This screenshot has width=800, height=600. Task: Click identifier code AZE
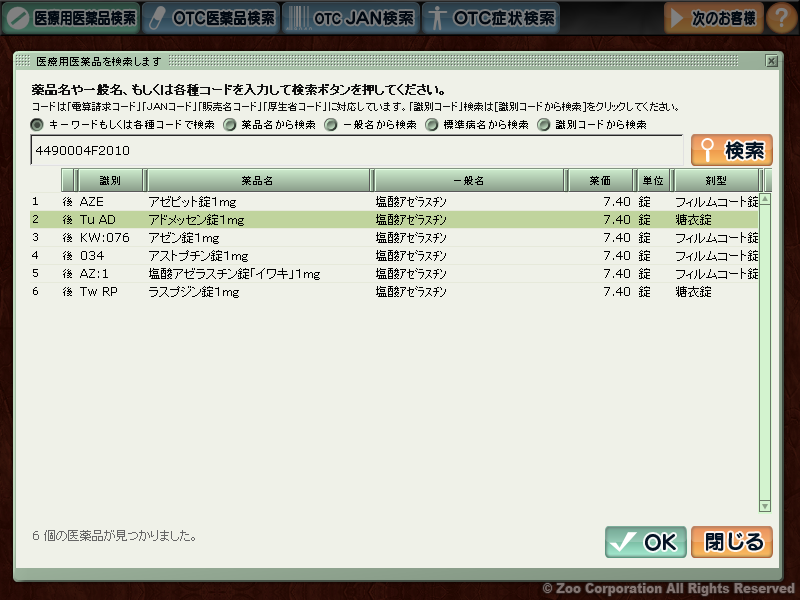click(x=92, y=202)
